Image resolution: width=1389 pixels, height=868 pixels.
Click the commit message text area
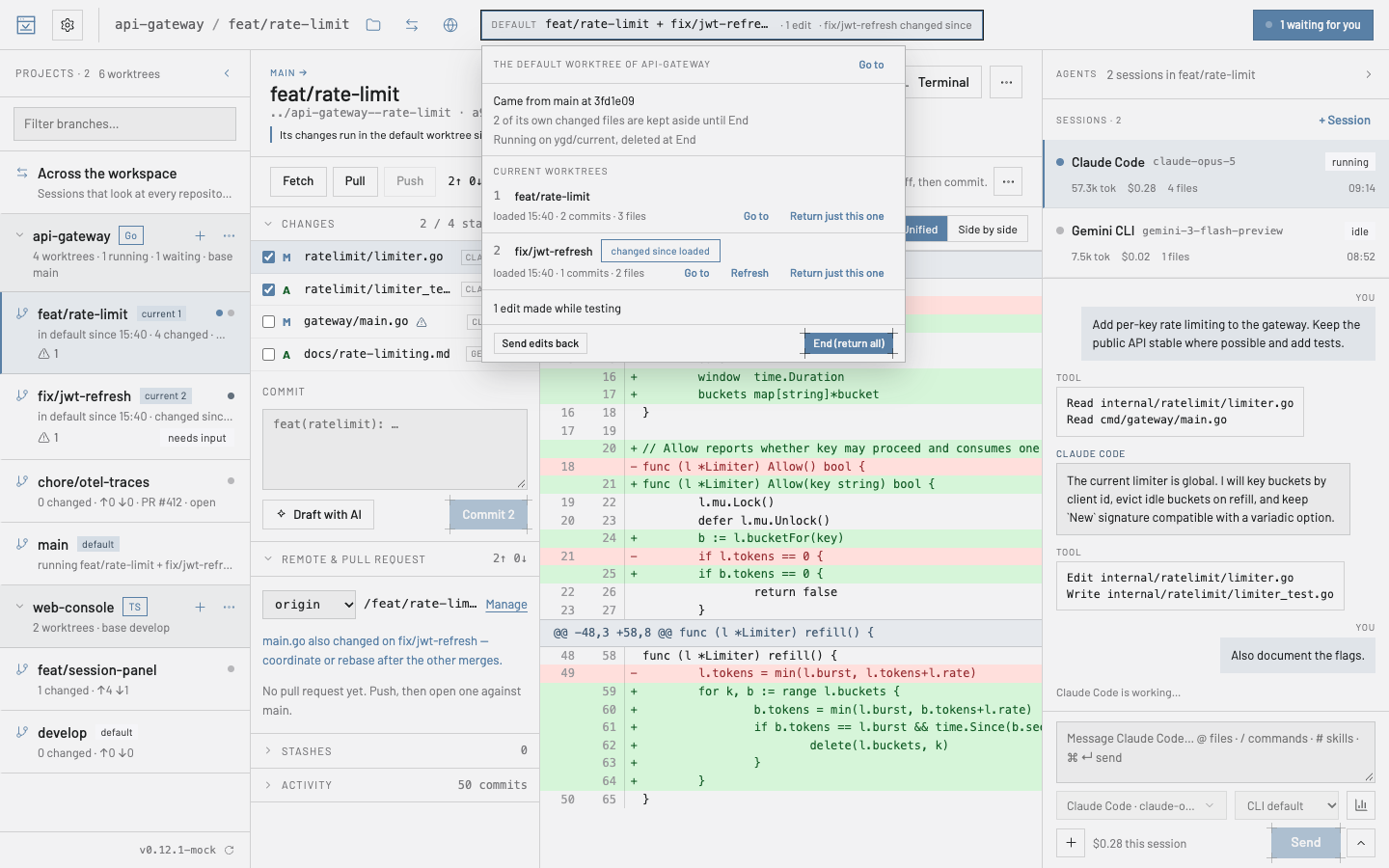click(395, 449)
